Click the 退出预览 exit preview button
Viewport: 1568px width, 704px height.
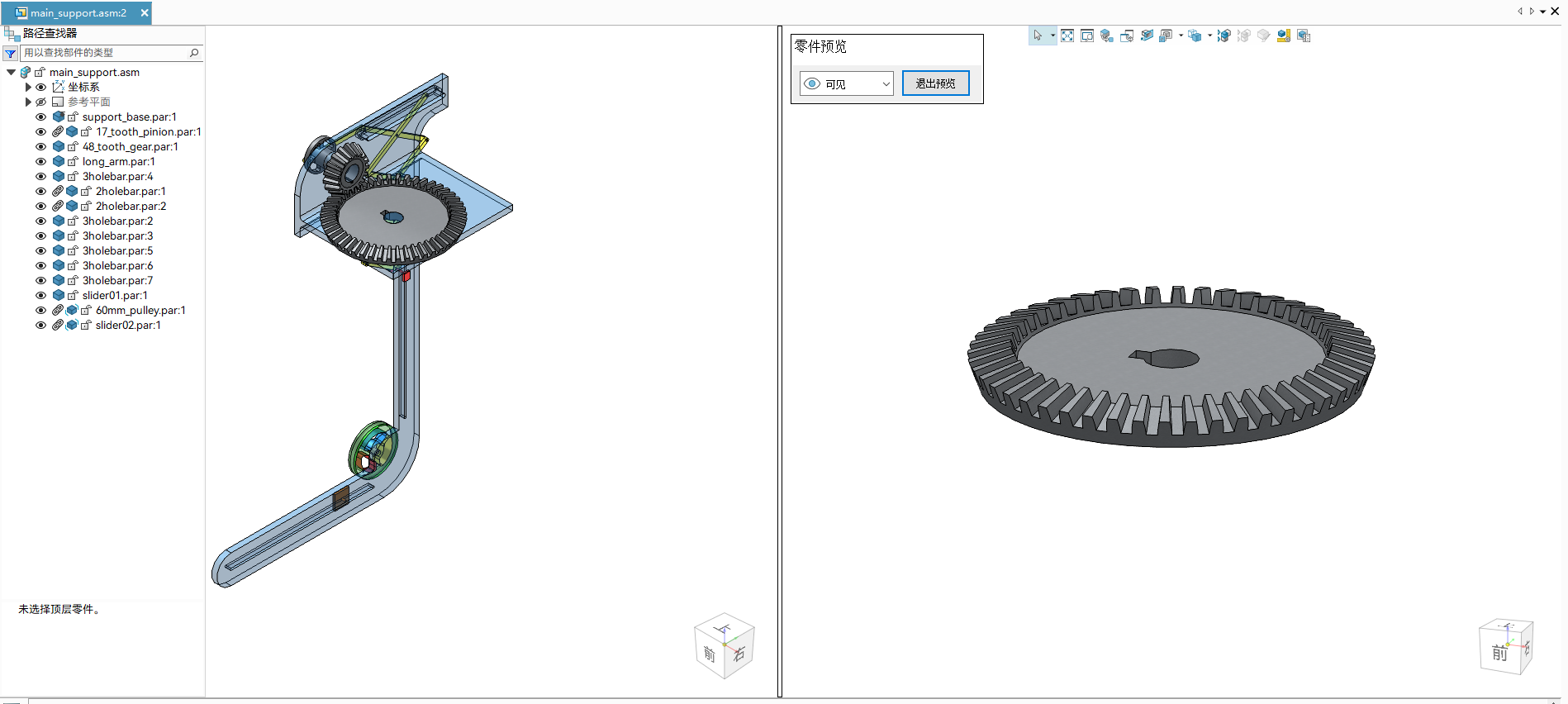point(935,83)
